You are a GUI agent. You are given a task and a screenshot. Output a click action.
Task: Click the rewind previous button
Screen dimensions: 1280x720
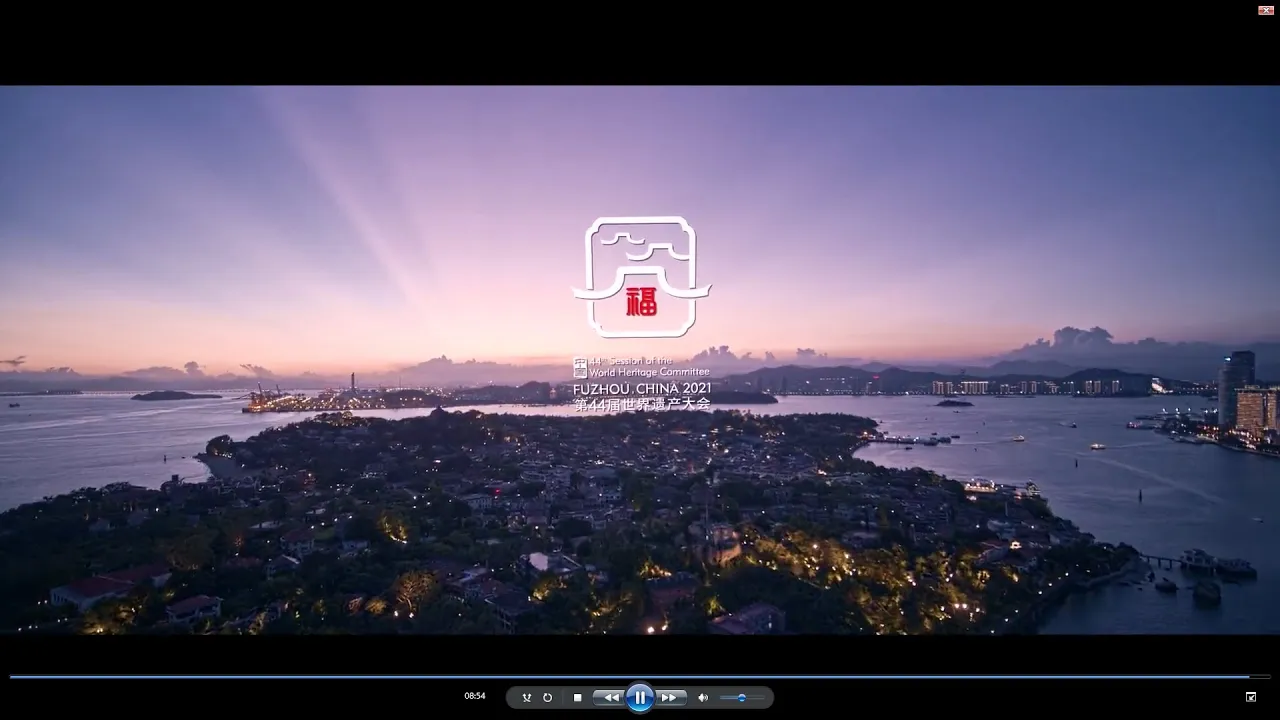click(608, 697)
